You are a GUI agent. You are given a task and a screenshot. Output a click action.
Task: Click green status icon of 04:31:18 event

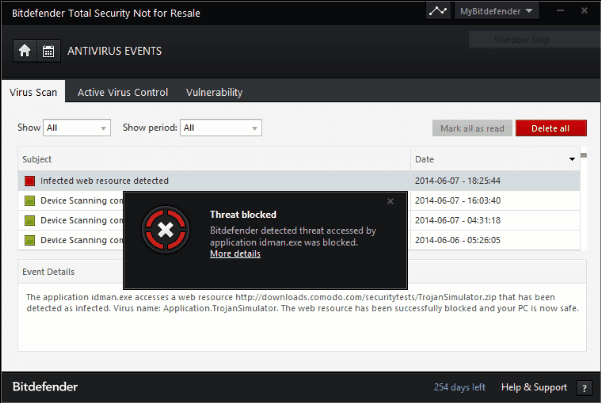click(30, 220)
